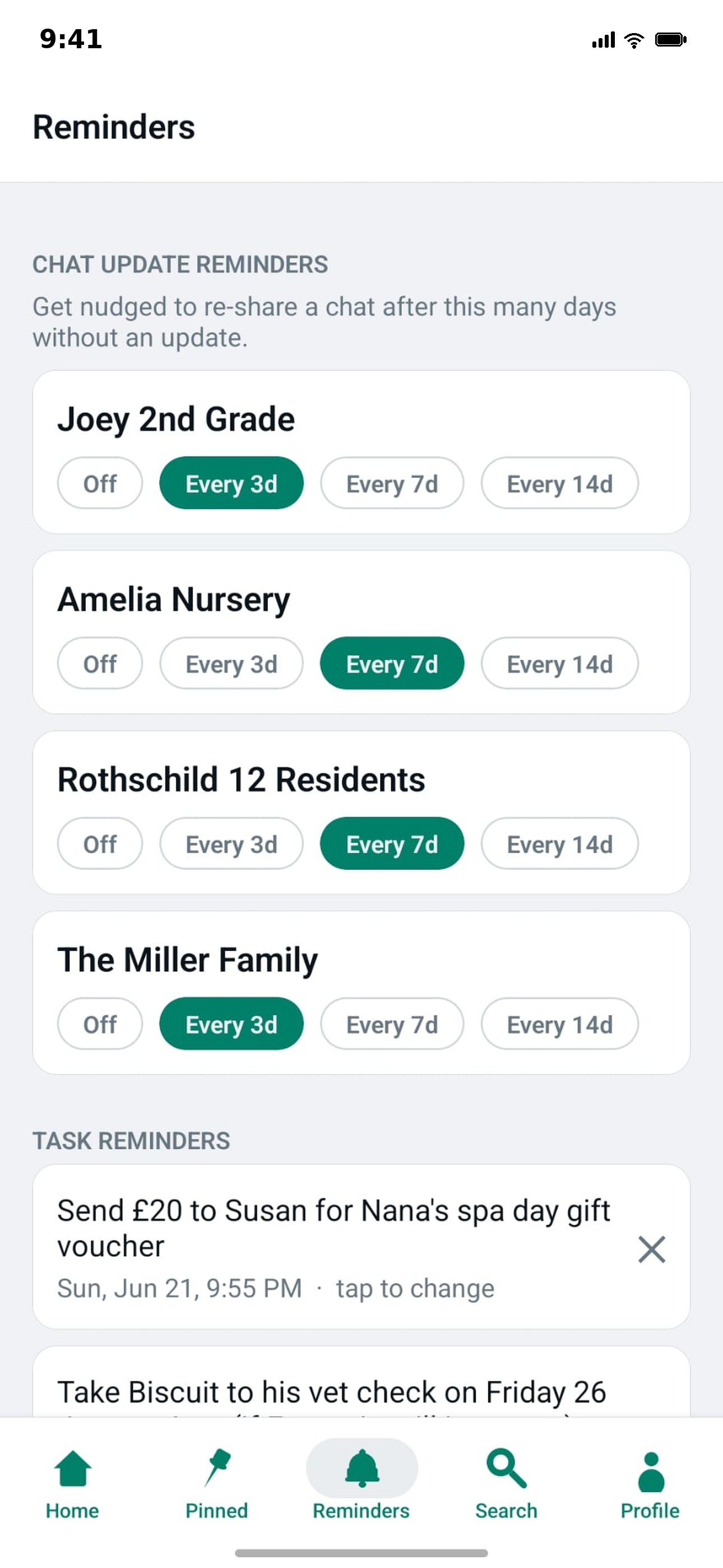723x1568 pixels.
Task: Set Amelia Nursery to Every 3d
Action: 231,663
